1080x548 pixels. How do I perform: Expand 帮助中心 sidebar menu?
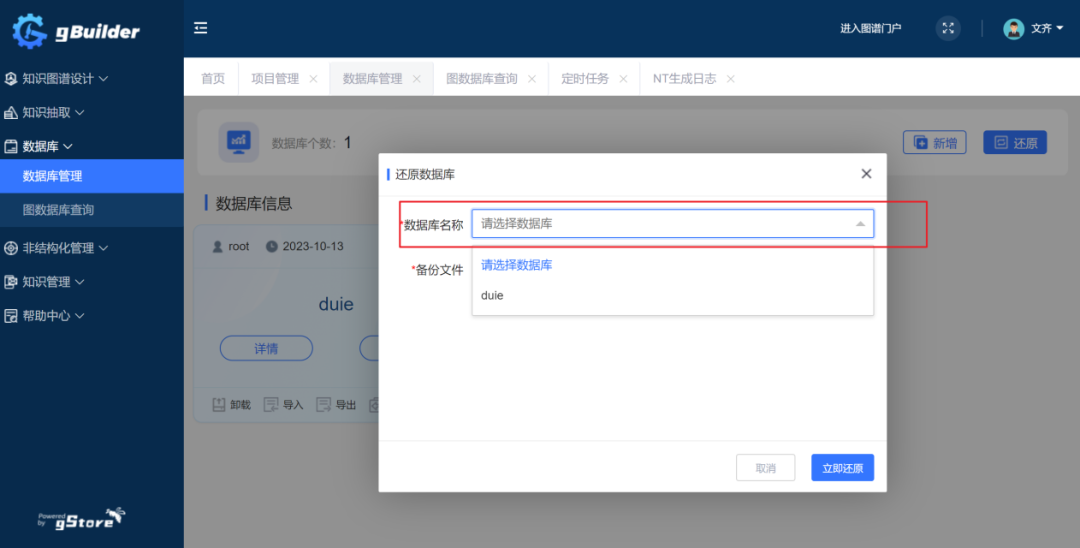[x=45, y=316]
